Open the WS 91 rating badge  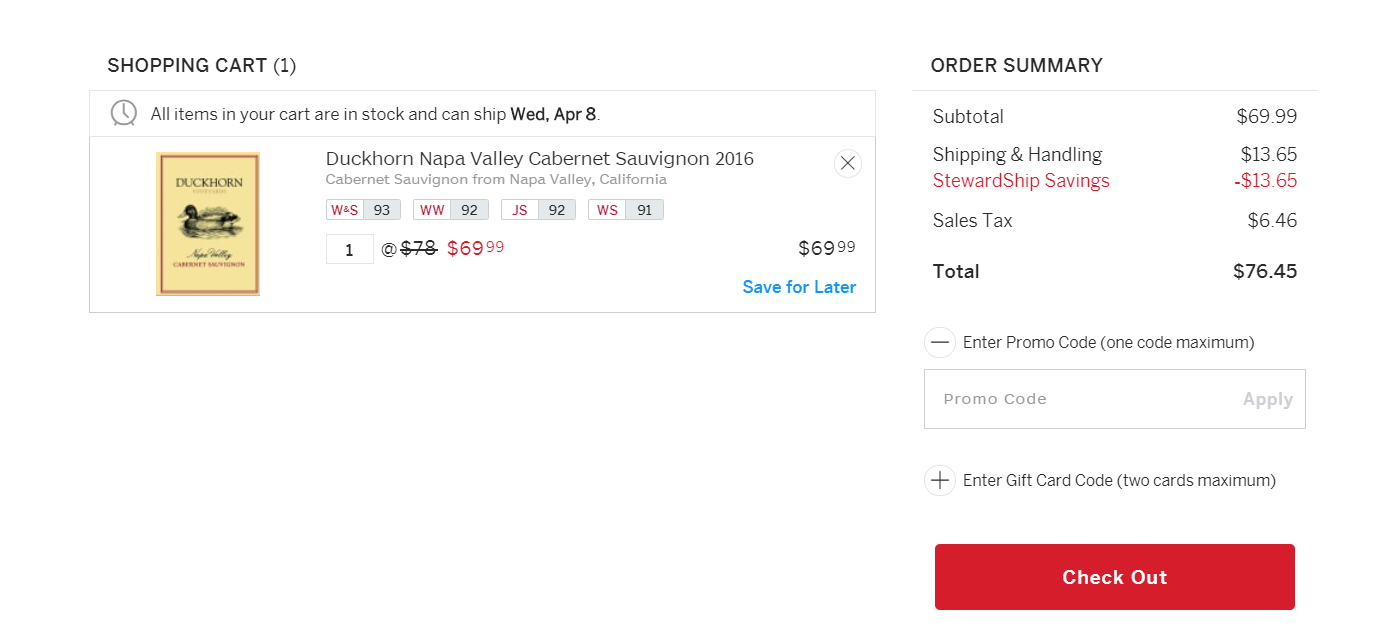click(626, 210)
